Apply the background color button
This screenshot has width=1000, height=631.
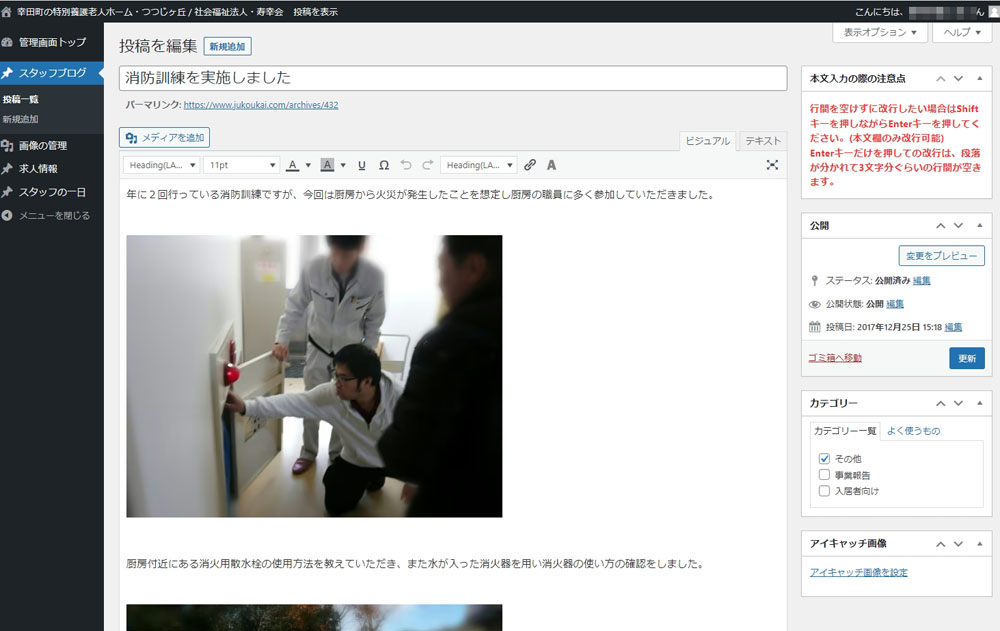[x=327, y=165]
